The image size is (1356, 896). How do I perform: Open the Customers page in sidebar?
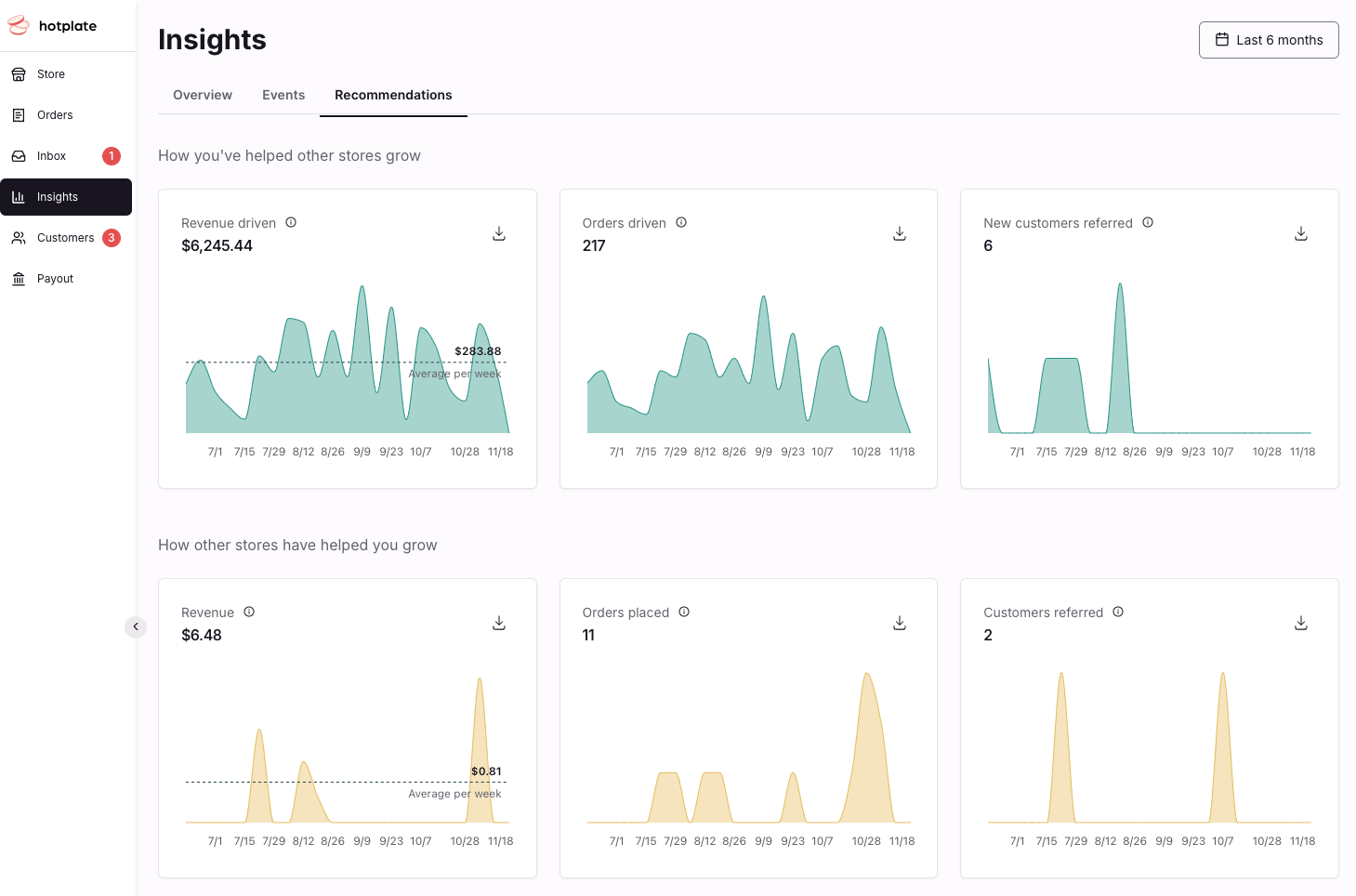click(65, 238)
